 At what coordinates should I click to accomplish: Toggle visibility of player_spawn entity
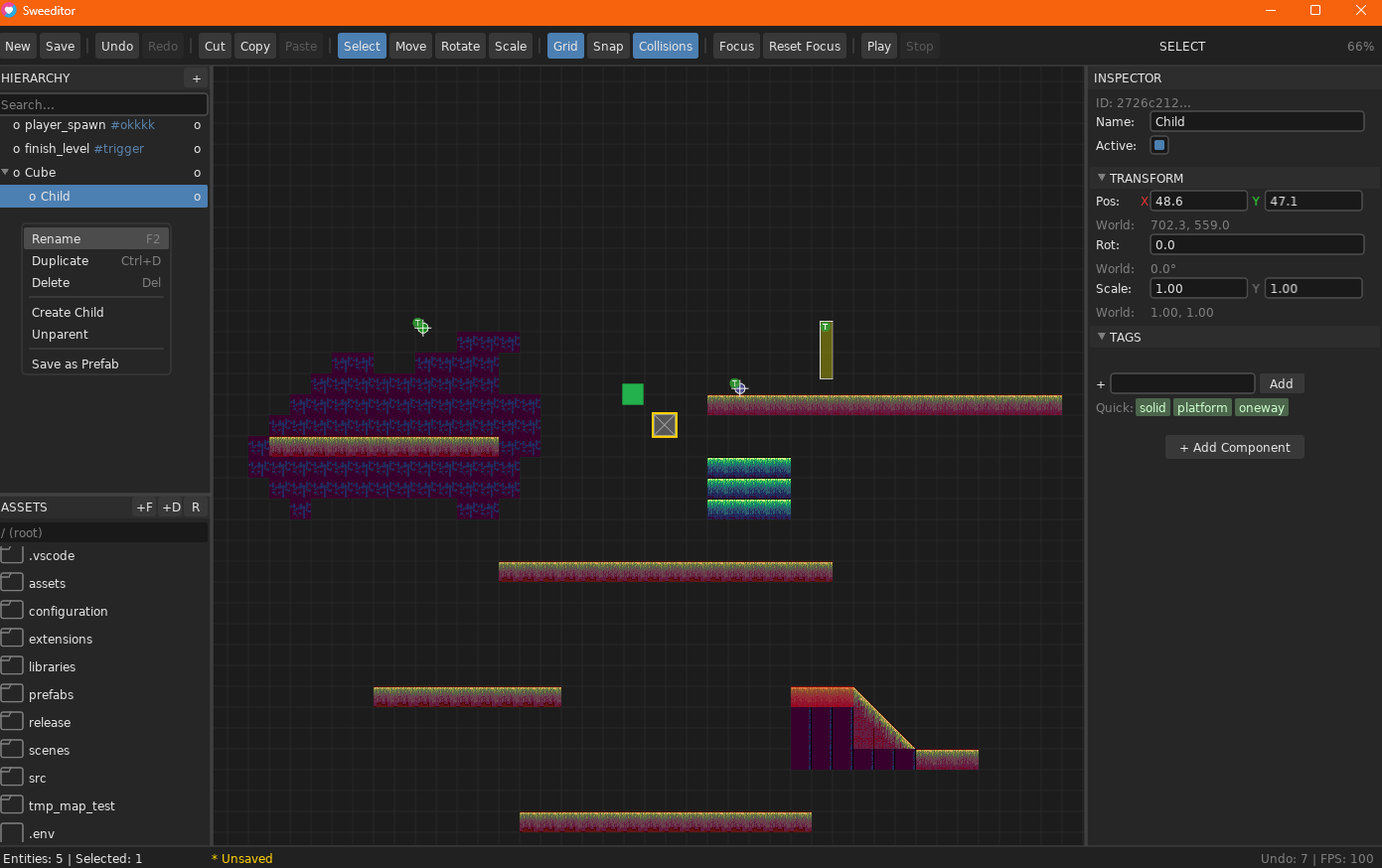click(x=197, y=125)
